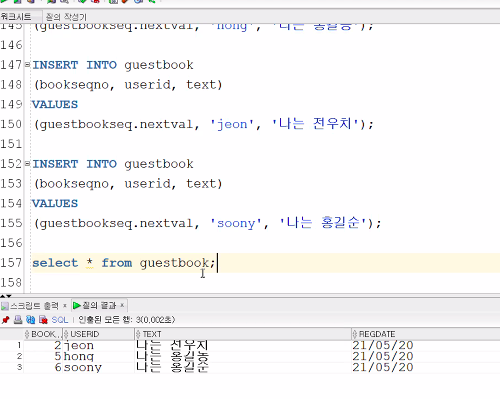Click 'guestbookseq.nextval' on line 155

(116, 224)
